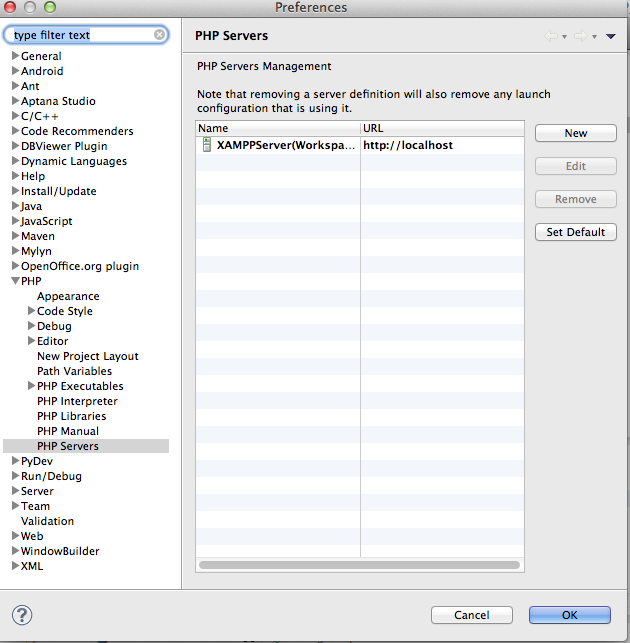The width and height of the screenshot is (630, 643).
Task: Clear the filter text with the X icon
Action: point(160,34)
